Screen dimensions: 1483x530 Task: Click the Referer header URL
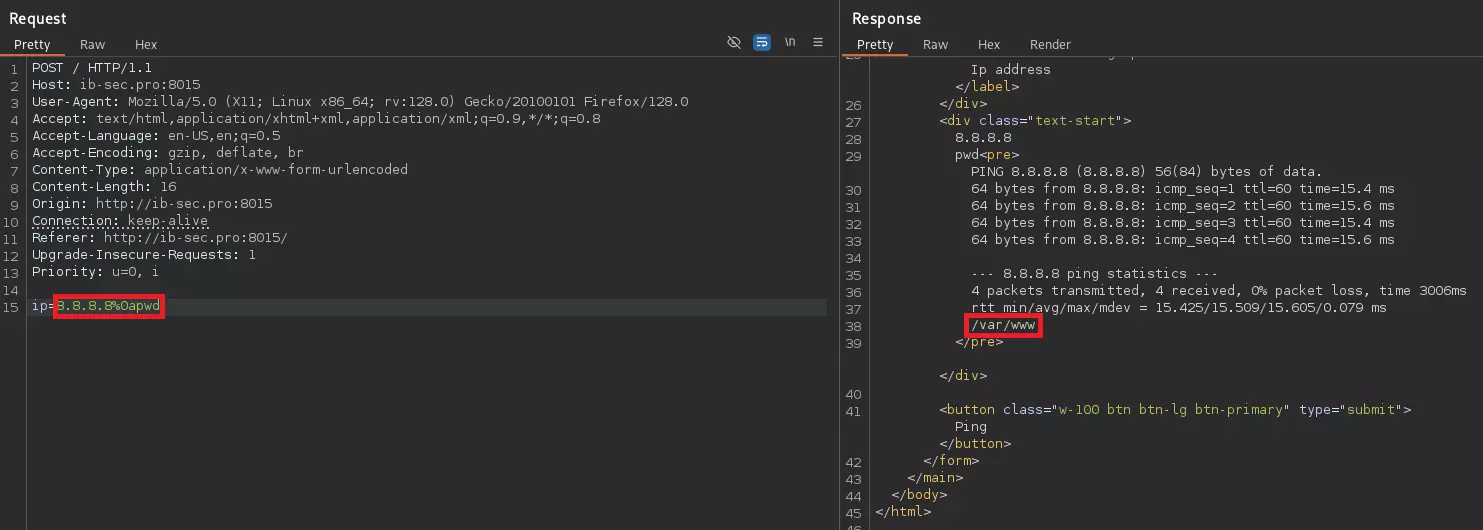(x=195, y=238)
